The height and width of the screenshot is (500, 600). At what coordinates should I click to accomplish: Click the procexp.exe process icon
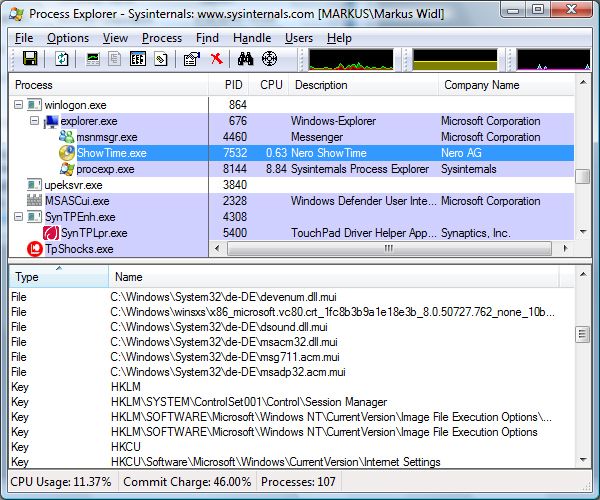67,169
